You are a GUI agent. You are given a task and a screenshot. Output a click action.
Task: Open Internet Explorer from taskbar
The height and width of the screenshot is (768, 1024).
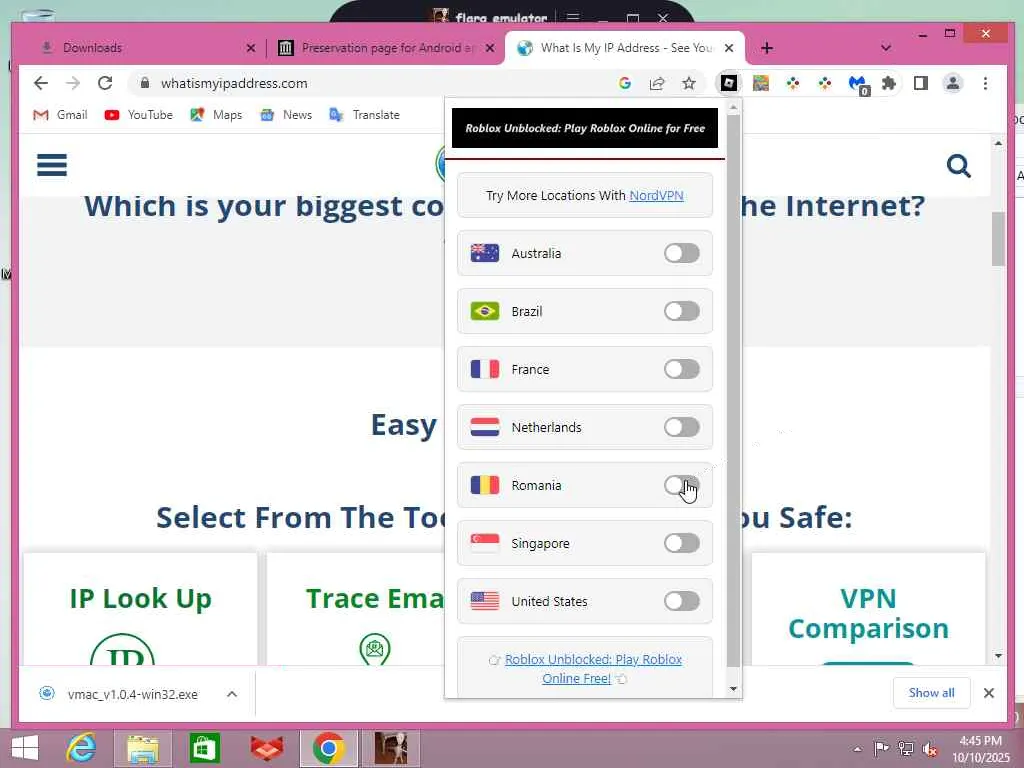[x=81, y=748]
